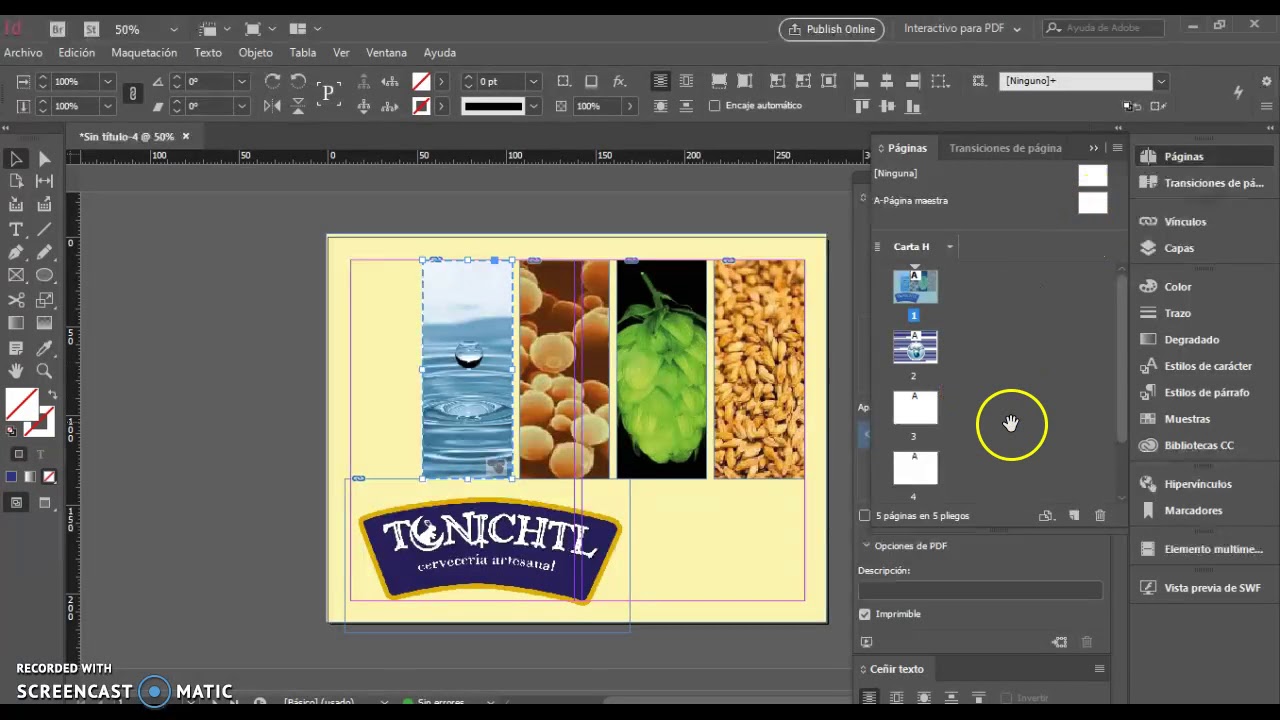Open Objeto menu
1280x720 pixels.
(x=255, y=52)
